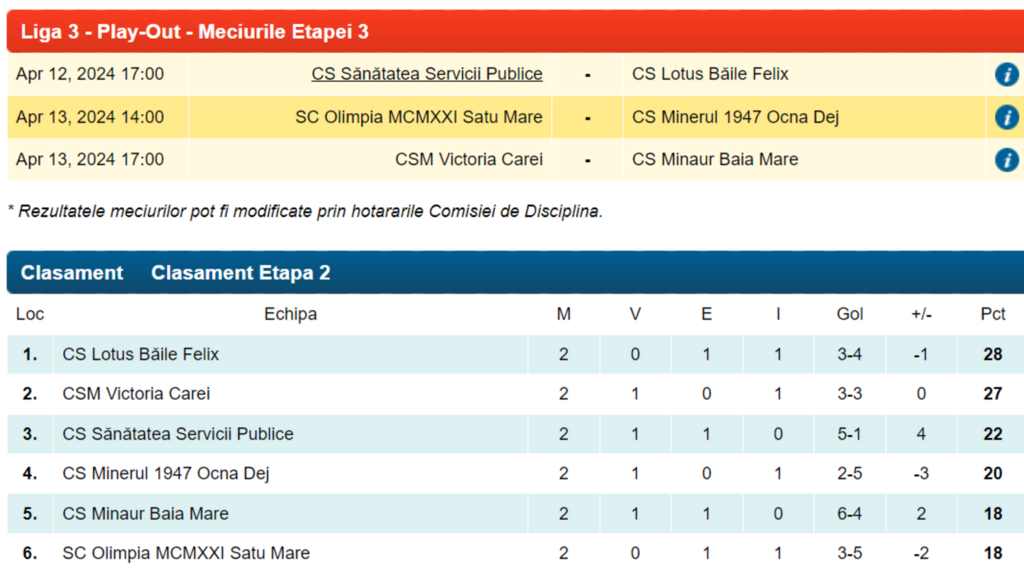Select CS Sănătatea Servicii Publice standings row

click(x=178, y=434)
